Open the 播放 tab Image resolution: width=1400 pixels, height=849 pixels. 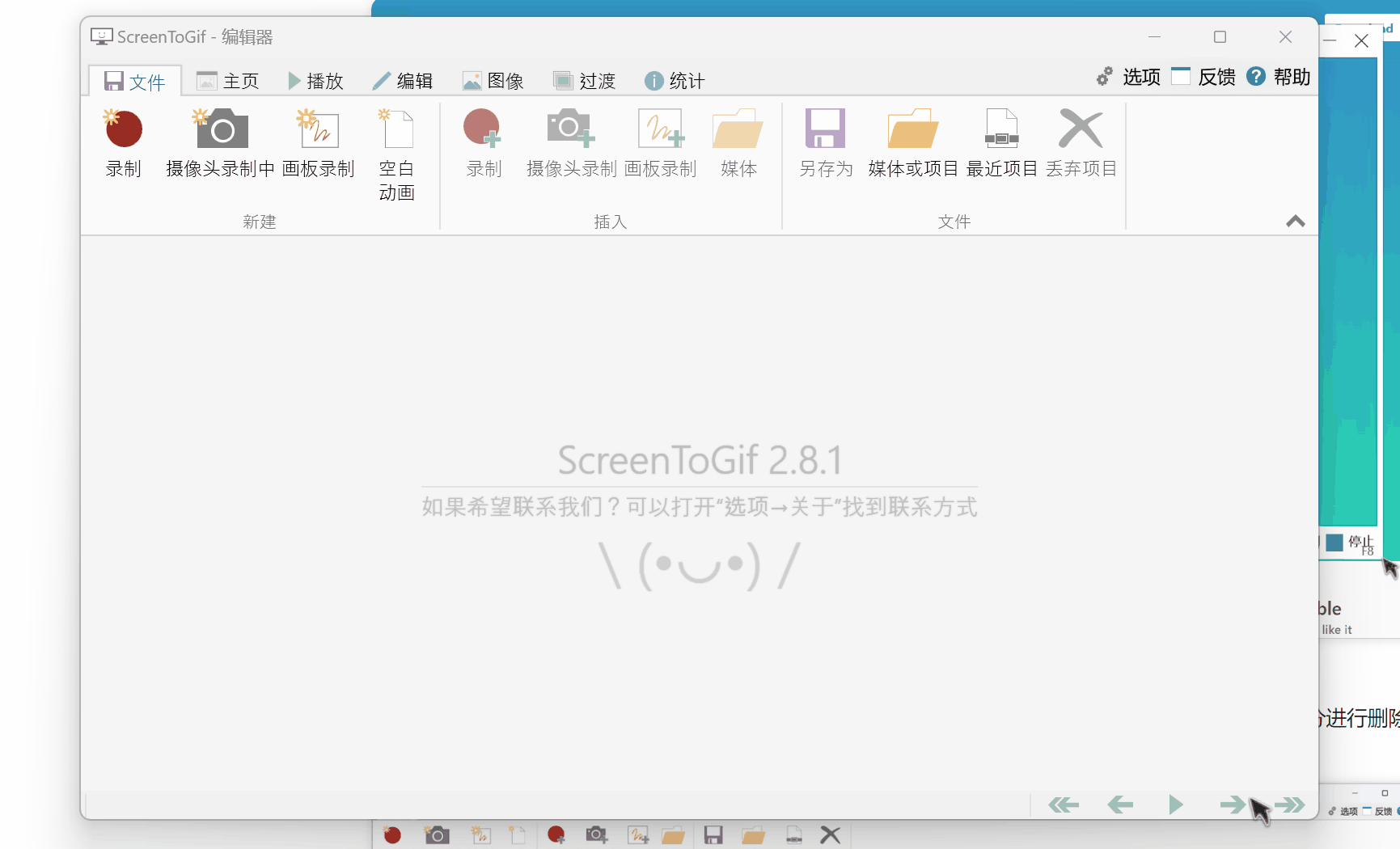coord(315,81)
